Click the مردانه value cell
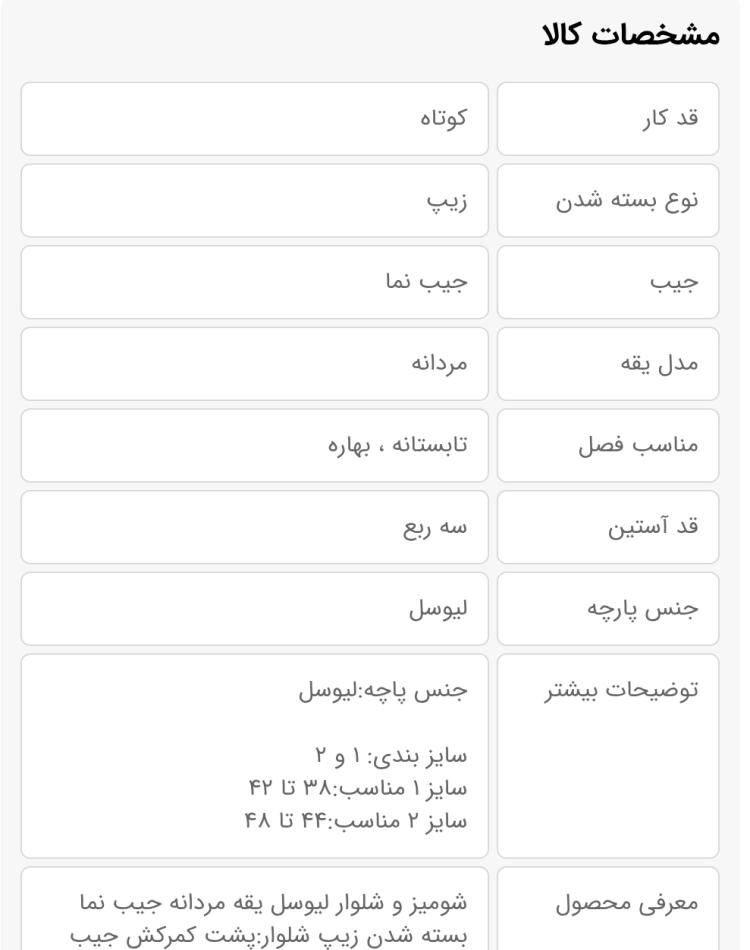 coord(254,364)
